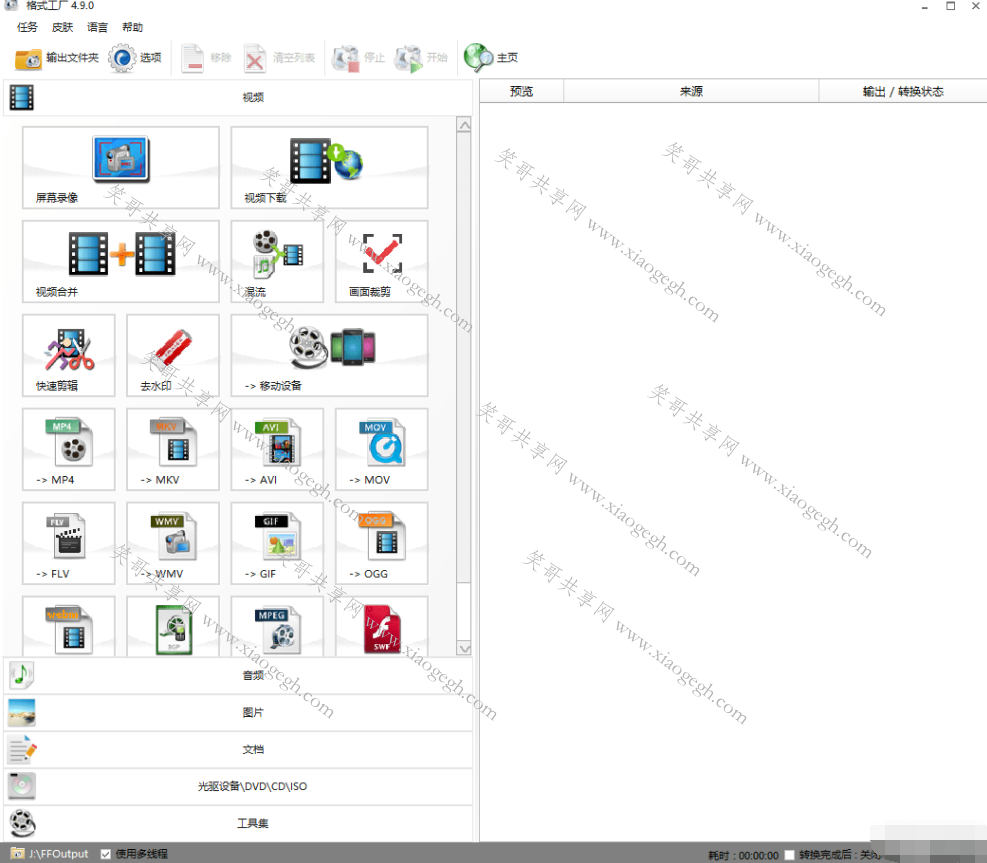
Task: Pick the webm format tile
Action: [69, 626]
